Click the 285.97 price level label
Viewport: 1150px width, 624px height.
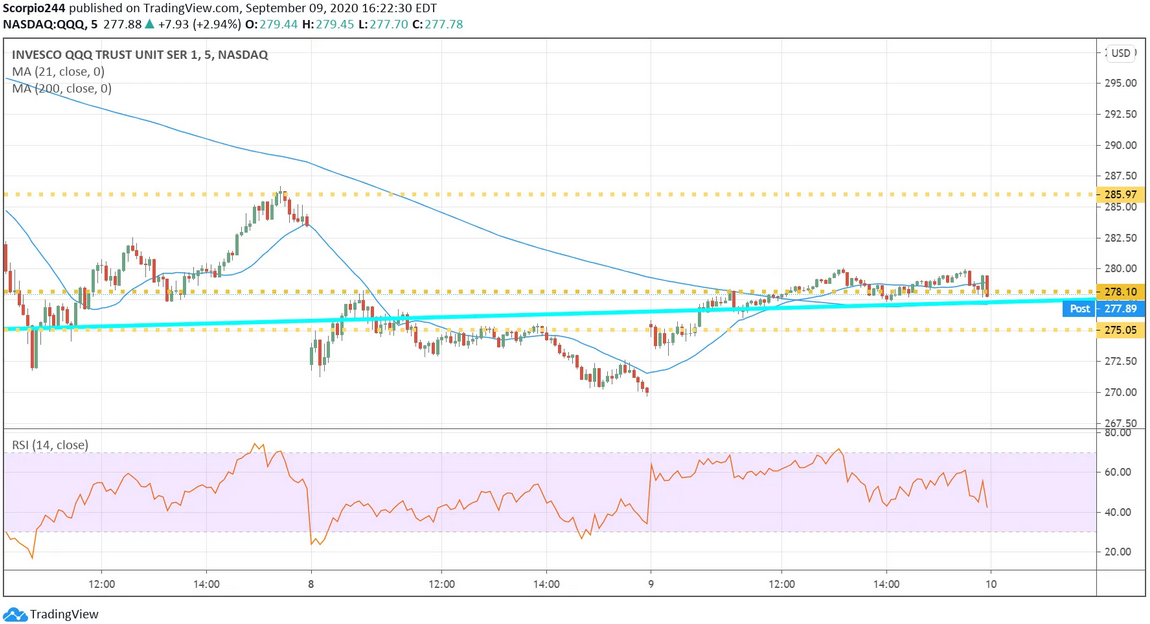[1121, 194]
